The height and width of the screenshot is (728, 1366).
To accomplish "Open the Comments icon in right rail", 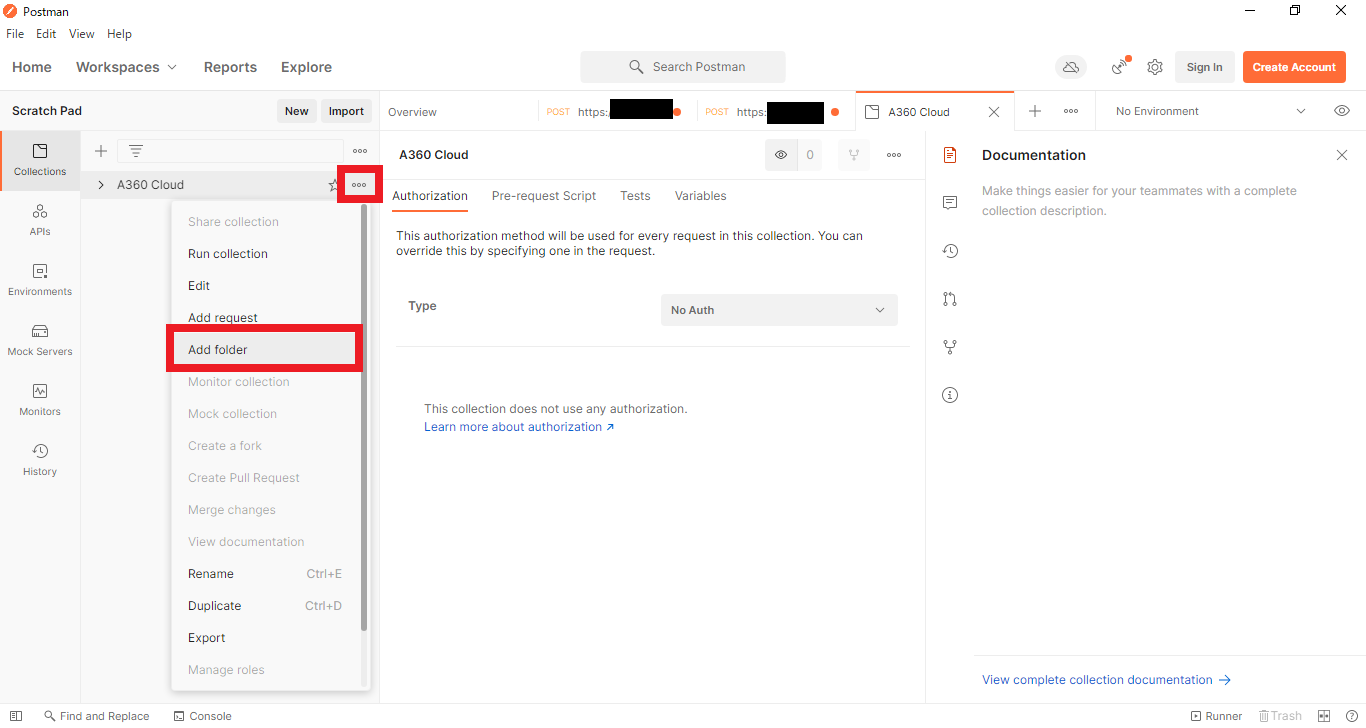I will click(x=950, y=203).
